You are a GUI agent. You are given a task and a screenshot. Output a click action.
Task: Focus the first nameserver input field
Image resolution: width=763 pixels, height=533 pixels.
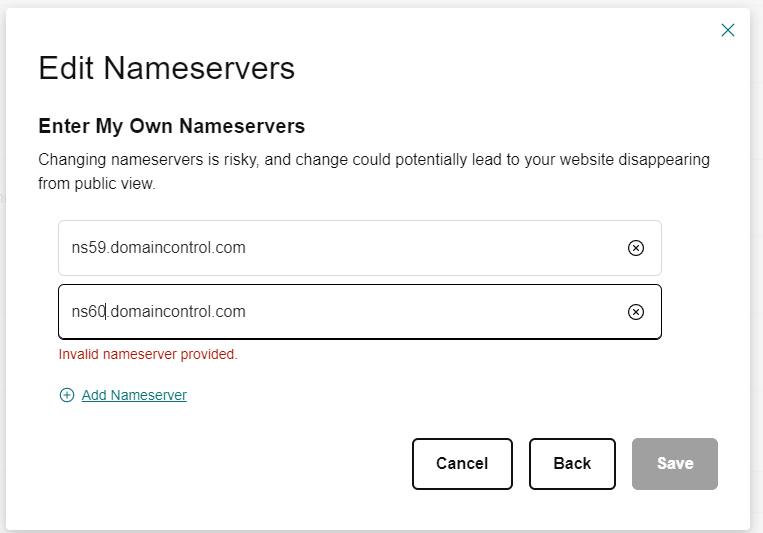pos(340,248)
